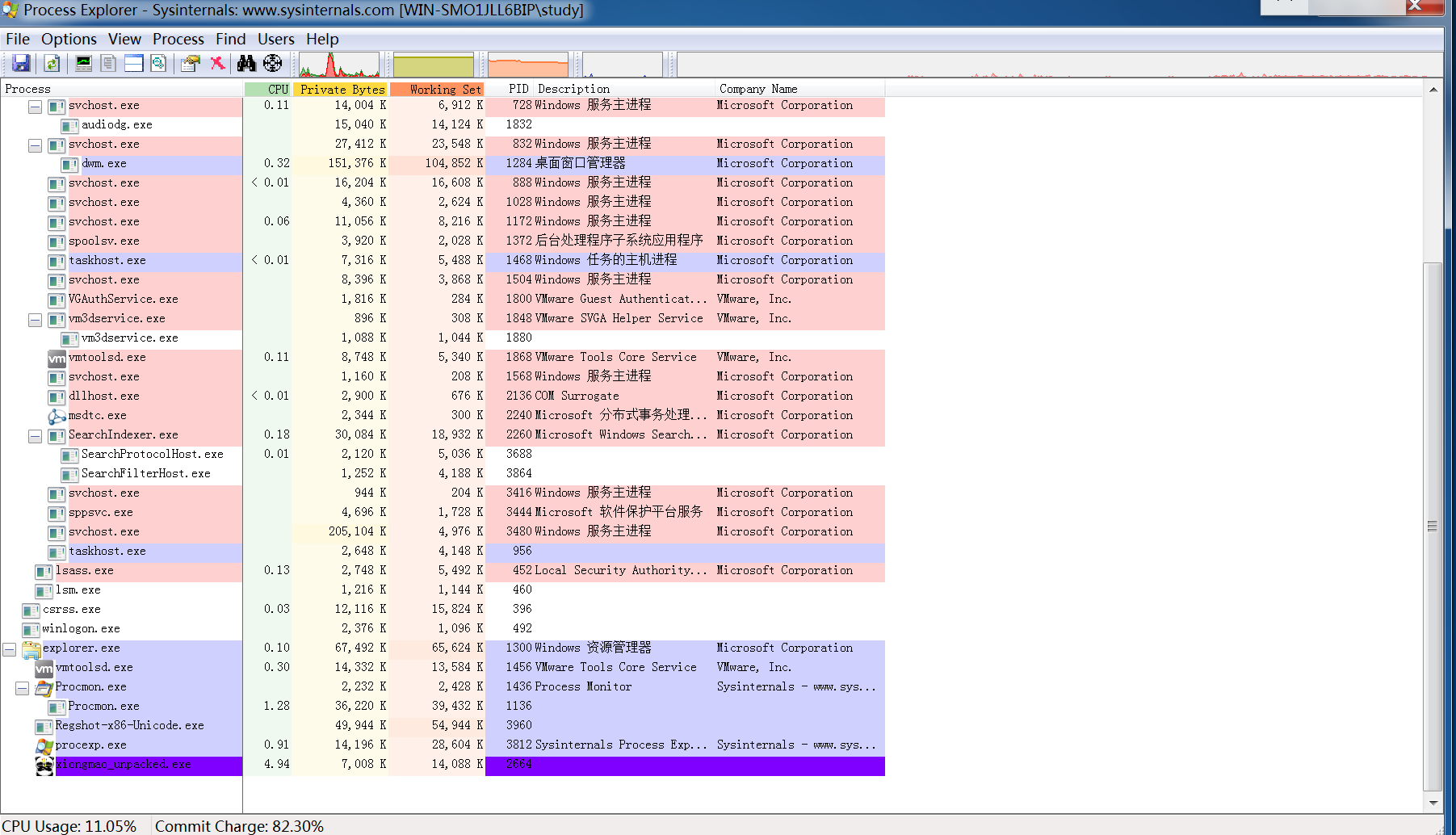
Task: Click the vmtoolsd.exe icon under services
Action: (57, 358)
